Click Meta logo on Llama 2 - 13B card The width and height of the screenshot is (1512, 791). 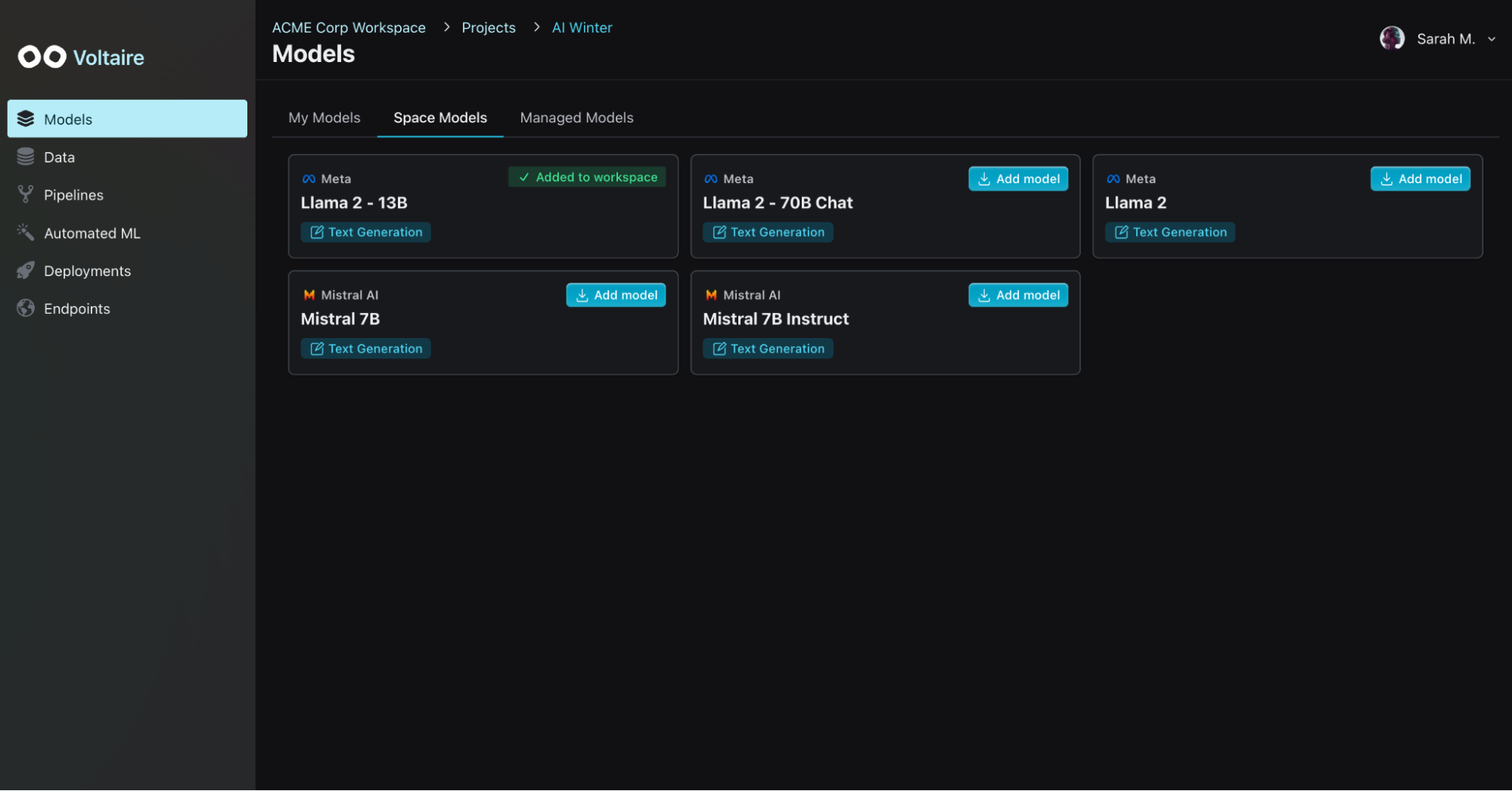tap(309, 179)
